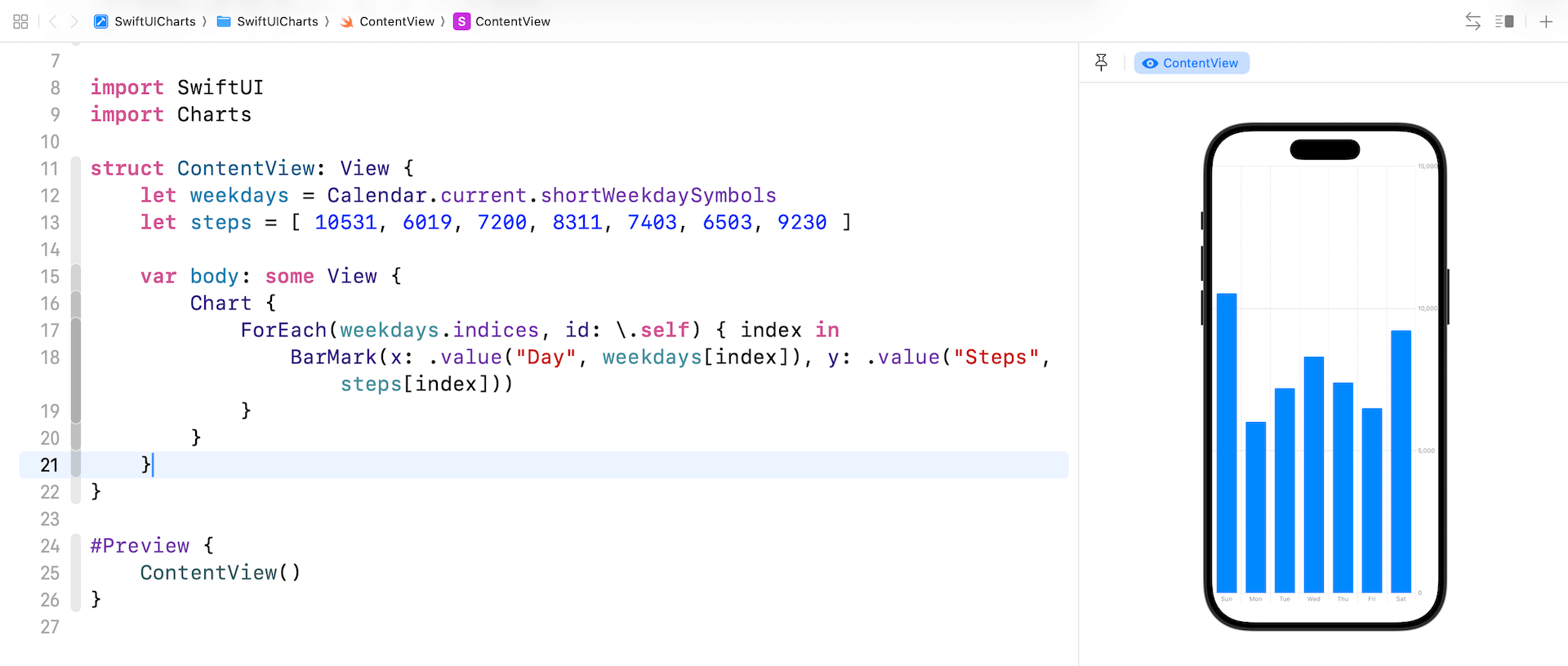Image resolution: width=1568 pixels, height=666 pixels.
Task: Click the purple S struct symbol icon
Action: [461, 22]
